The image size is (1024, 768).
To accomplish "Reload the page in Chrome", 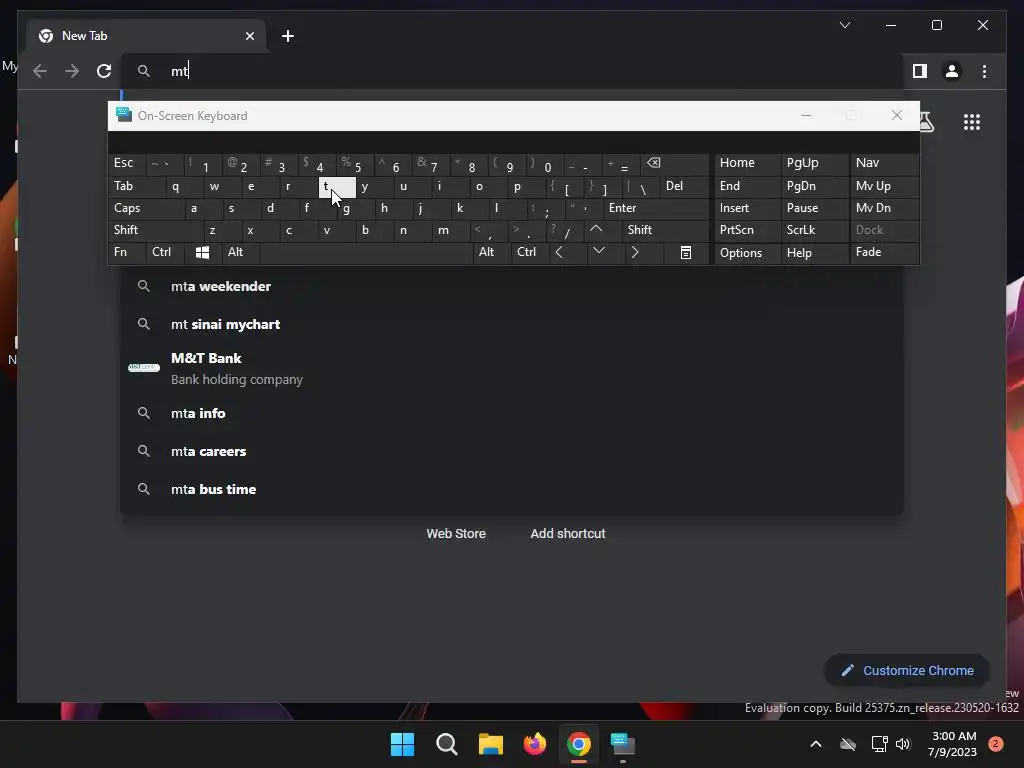I will [x=104, y=71].
